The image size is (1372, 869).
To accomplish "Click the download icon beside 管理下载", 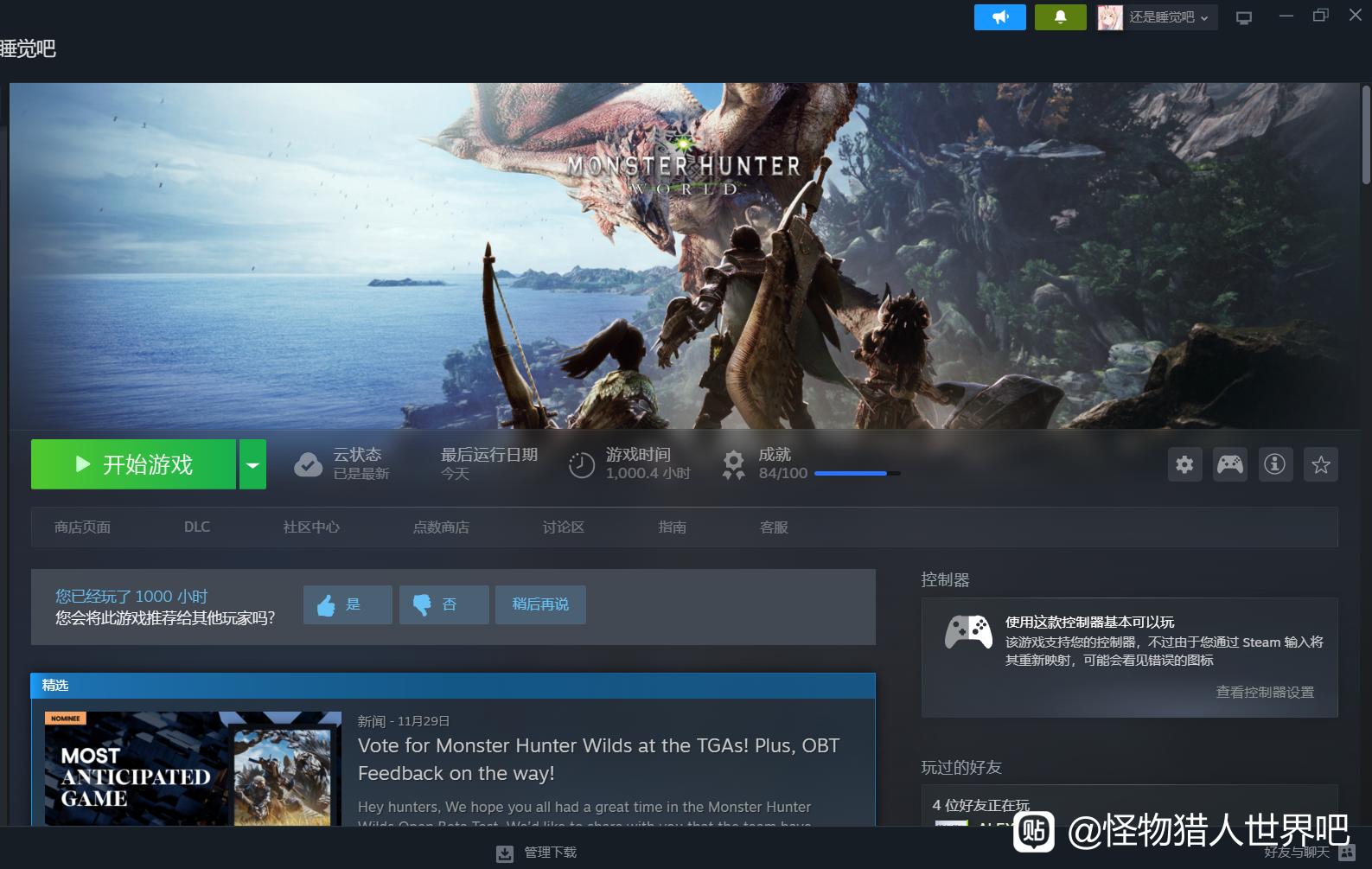I will click(505, 854).
